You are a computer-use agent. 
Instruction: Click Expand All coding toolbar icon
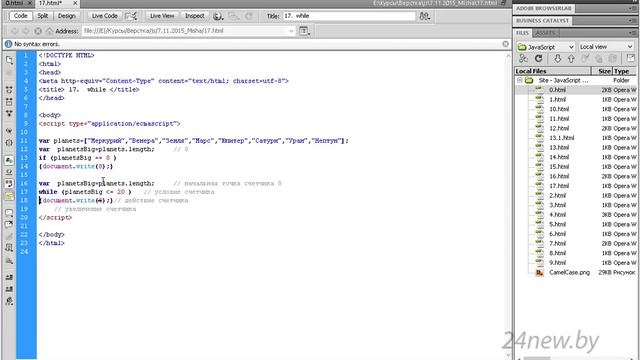click(9, 113)
